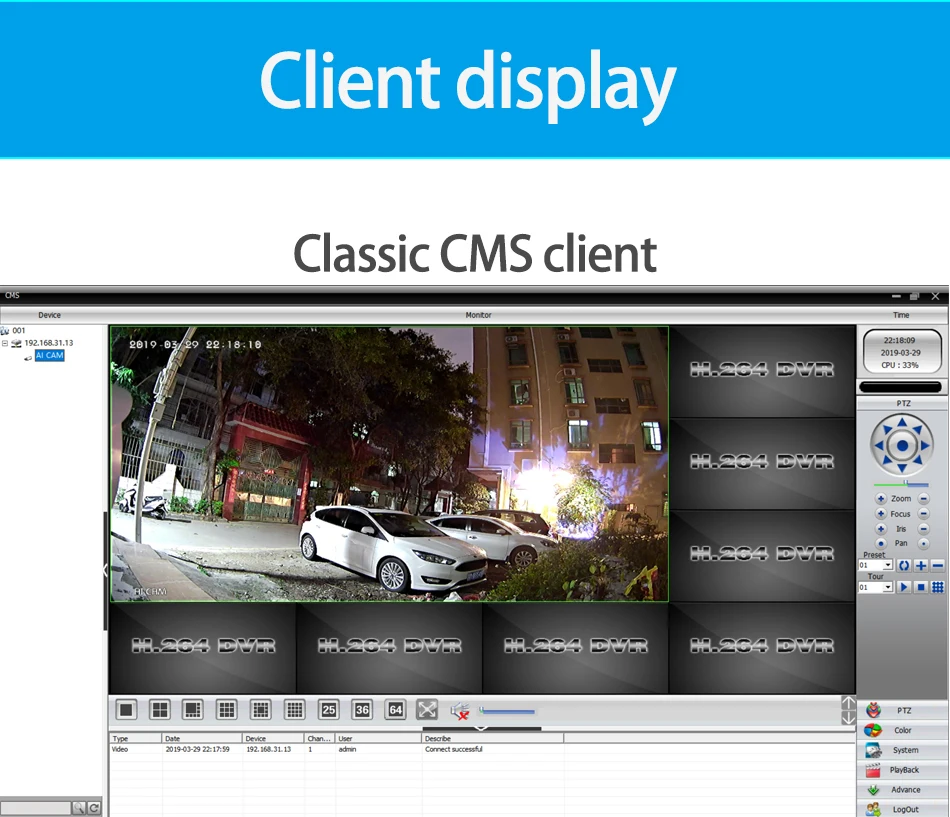Screen dimensions: 950x817
Task: Switch to 4-view grid layout
Action: click(160, 709)
